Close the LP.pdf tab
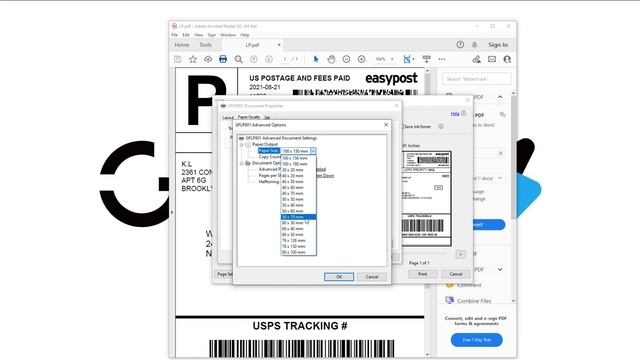The height and width of the screenshot is (360, 640). (279, 45)
